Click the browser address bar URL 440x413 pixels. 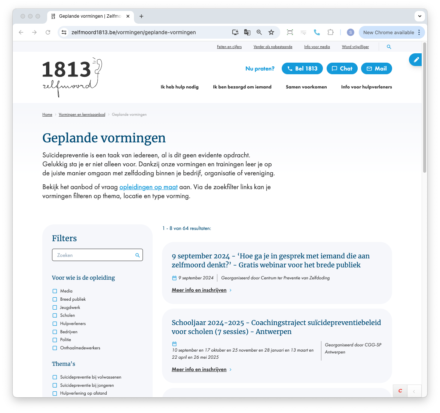pyautogui.click(x=133, y=32)
